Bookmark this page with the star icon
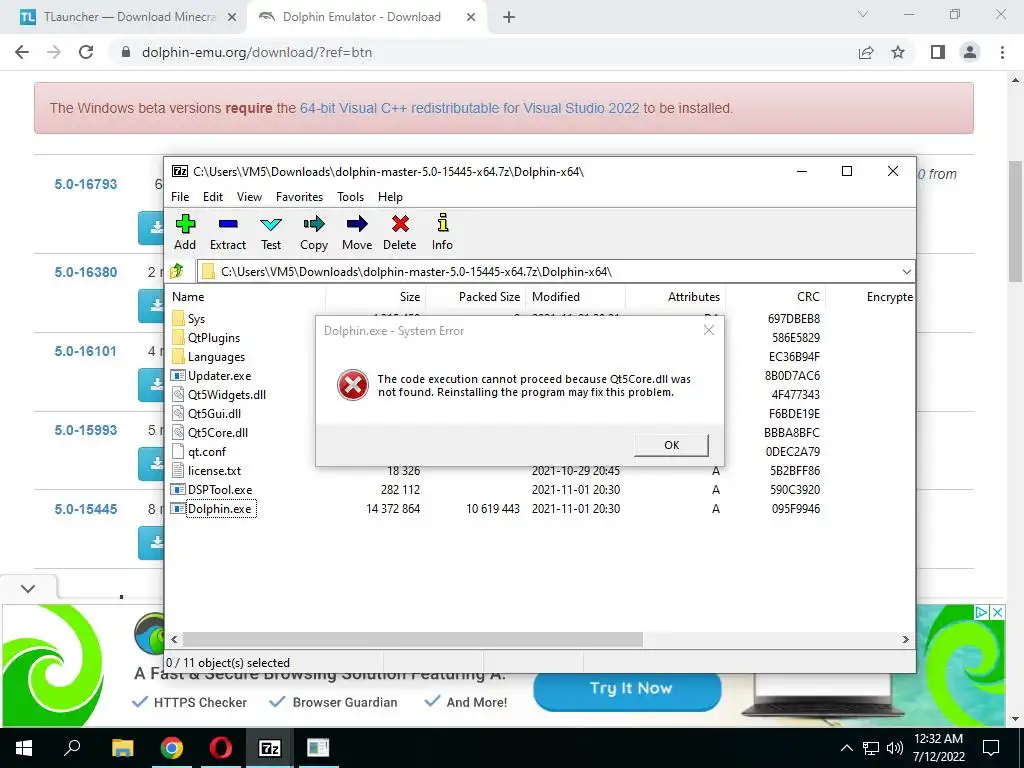Screen dimensions: 1024x768 pos(898,52)
